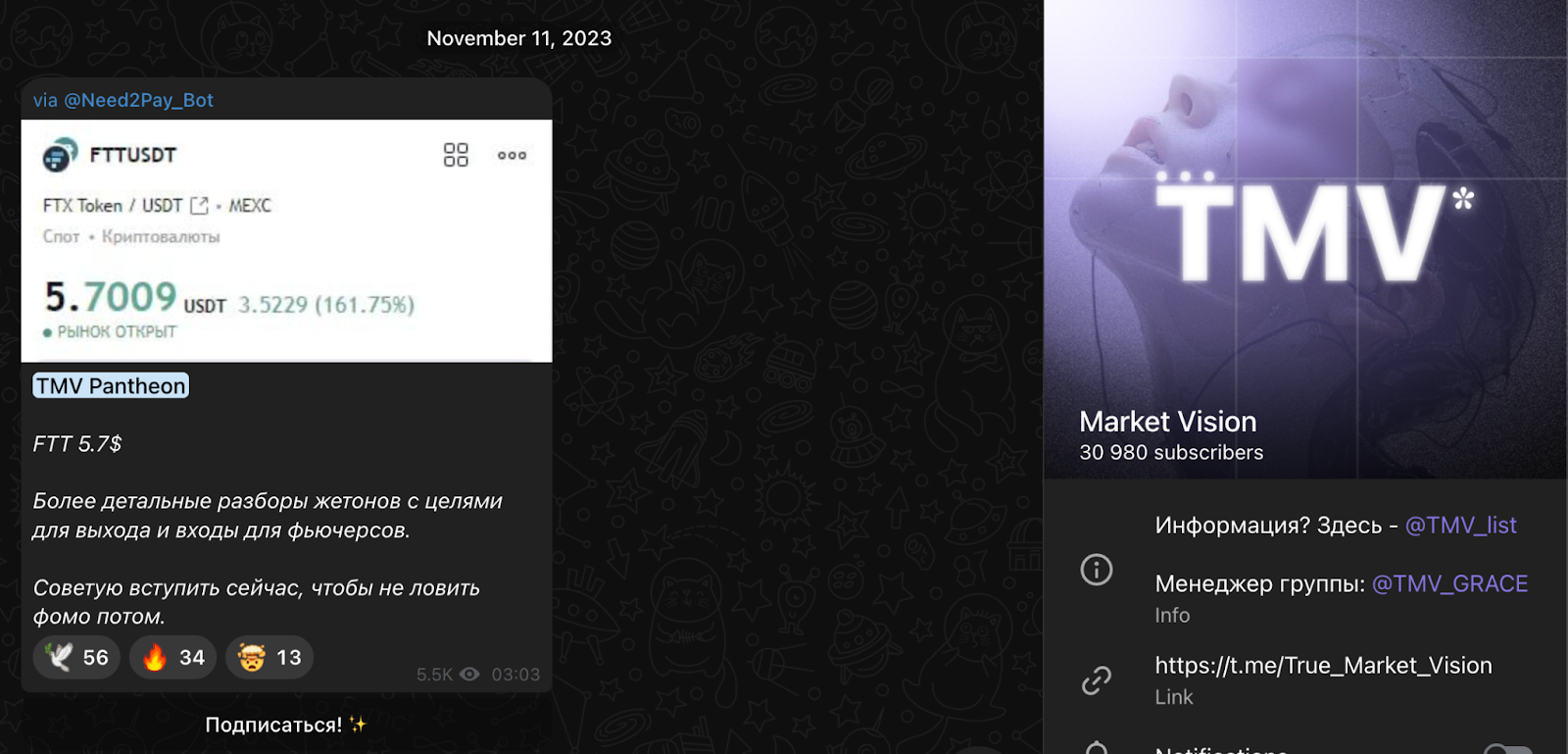This screenshot has height=754, width=1568.
Task: Open the grid layout icon in FTTUSDT card
Action: click(456, 155)
